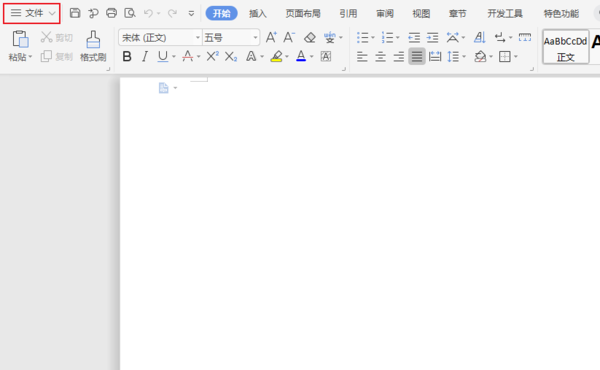The width and height of the screenshot is (600, 370).
Task: Center align text
Action: click(x=380, y=57)
